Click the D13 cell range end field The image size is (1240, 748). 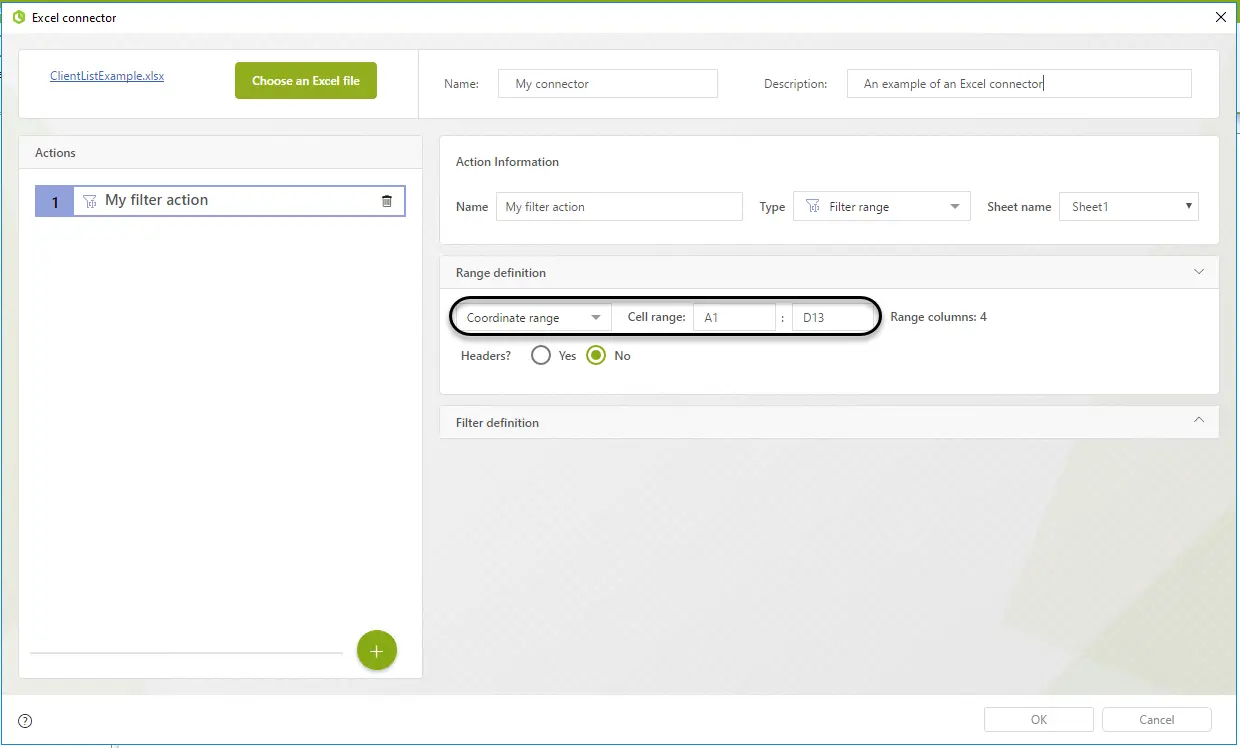point(833,318)
